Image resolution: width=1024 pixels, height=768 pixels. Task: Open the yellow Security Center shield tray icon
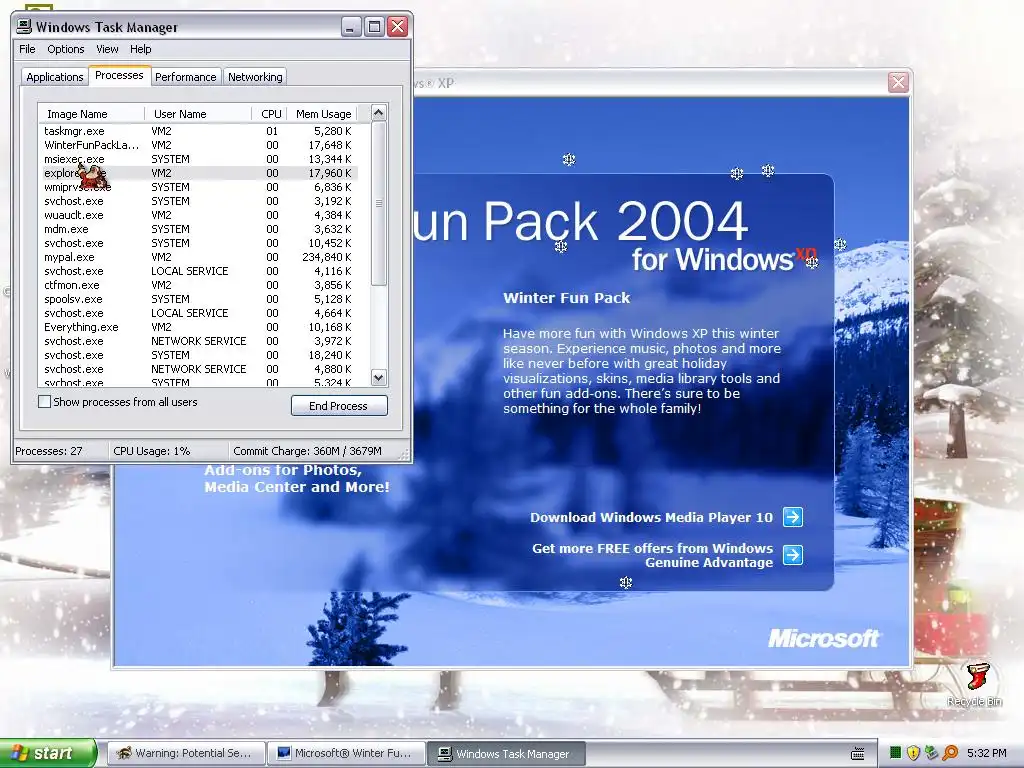913,753
